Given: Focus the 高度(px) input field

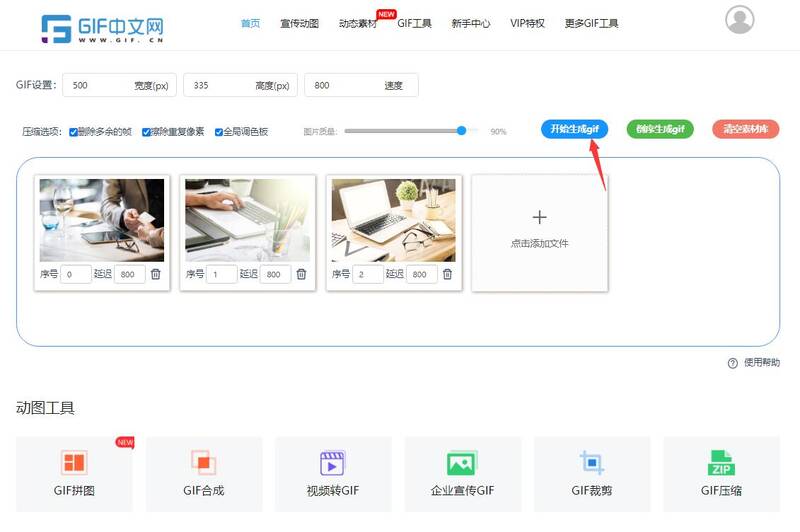Looking at the screenshot, I should coord(240,85).
